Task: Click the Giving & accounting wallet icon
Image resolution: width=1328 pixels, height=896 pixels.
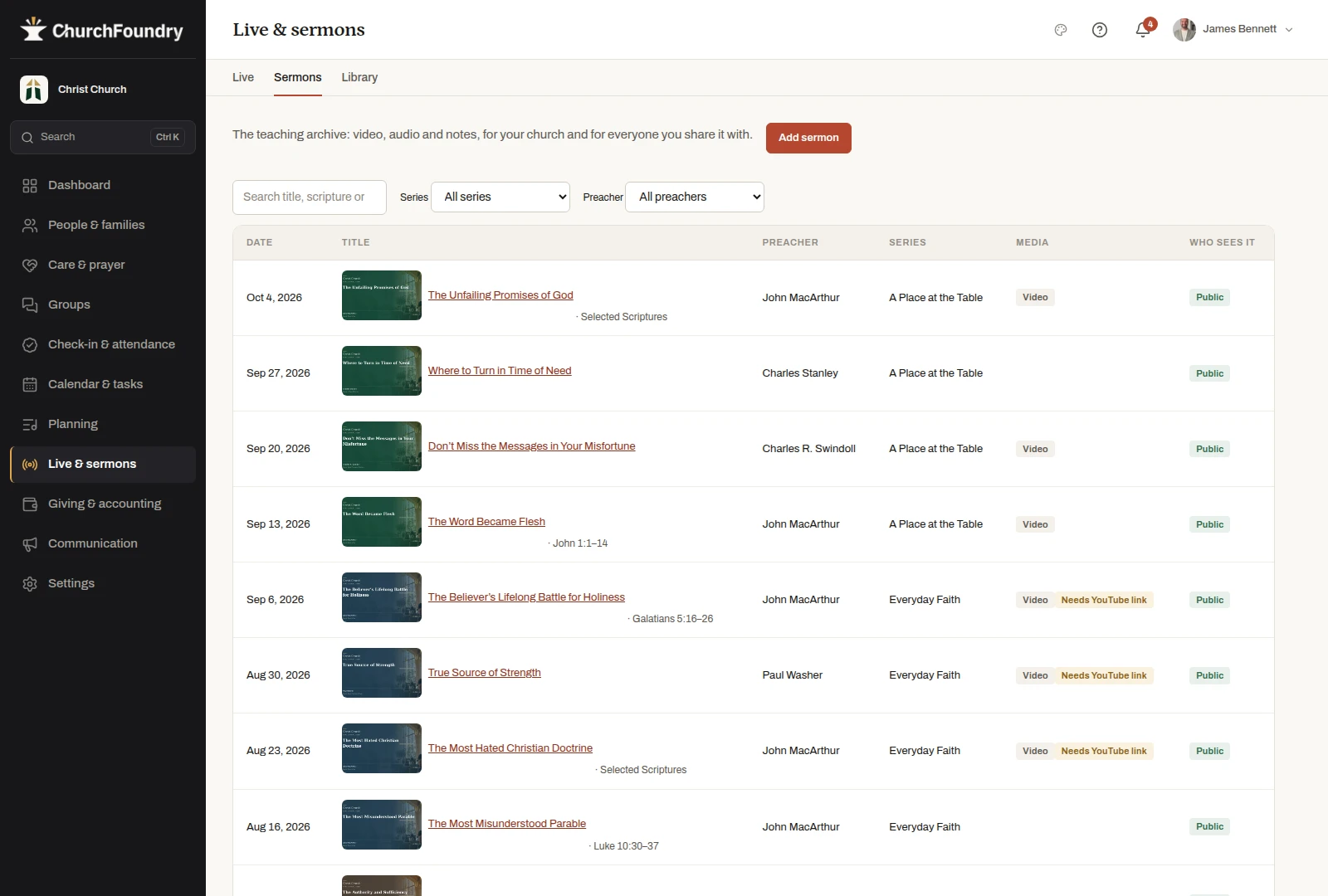Action: (x=30, y=504)
